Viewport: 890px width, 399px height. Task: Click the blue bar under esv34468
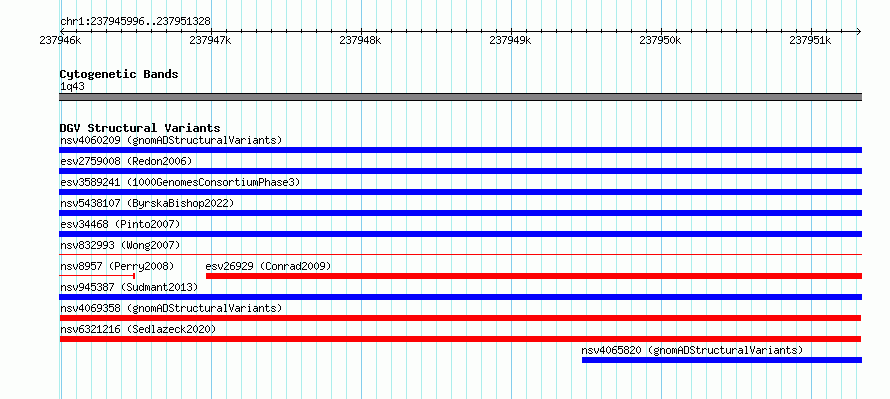460,234
